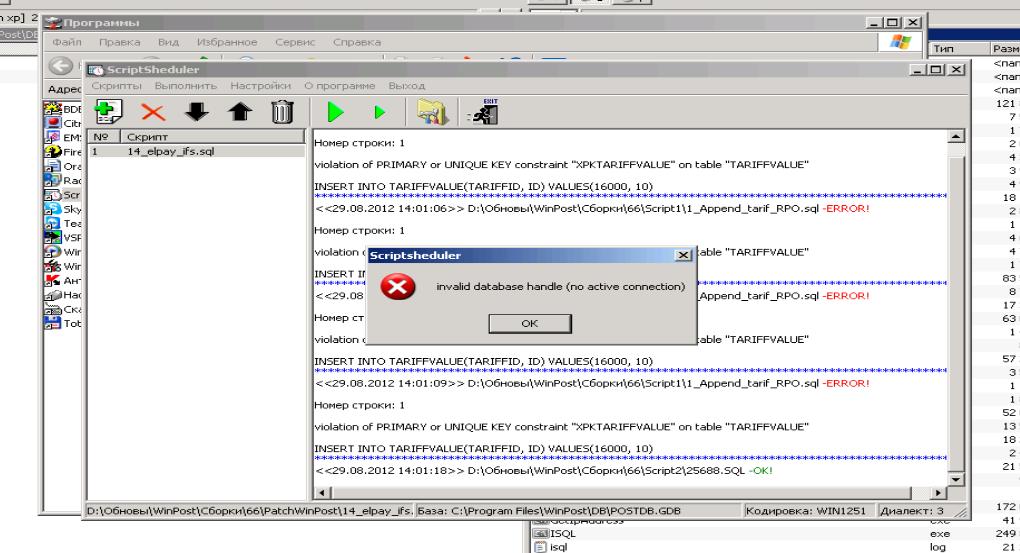This screenshot has width=1020, height=553.
Task: Open Файл menu in Программы window
Action: [67, 42]
